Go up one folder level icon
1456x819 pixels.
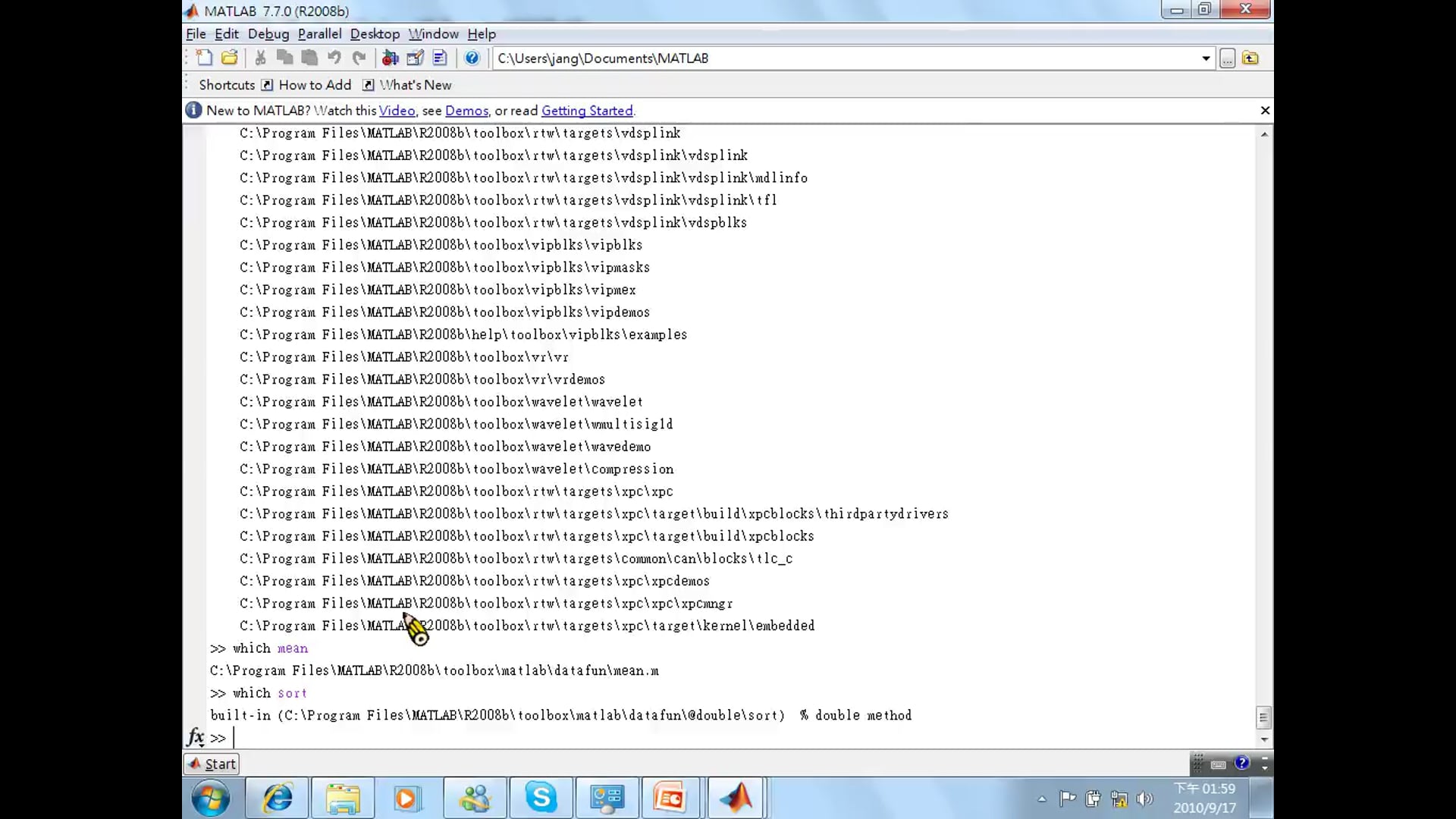coord(1250,58)
